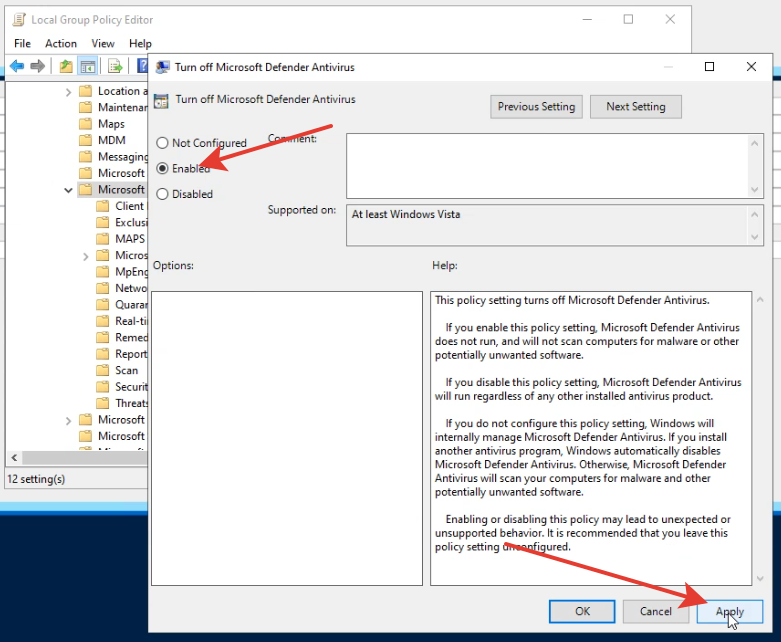Click the 'At least Windows Vista' text
781x642 pixels.
(x=406, y=214)
